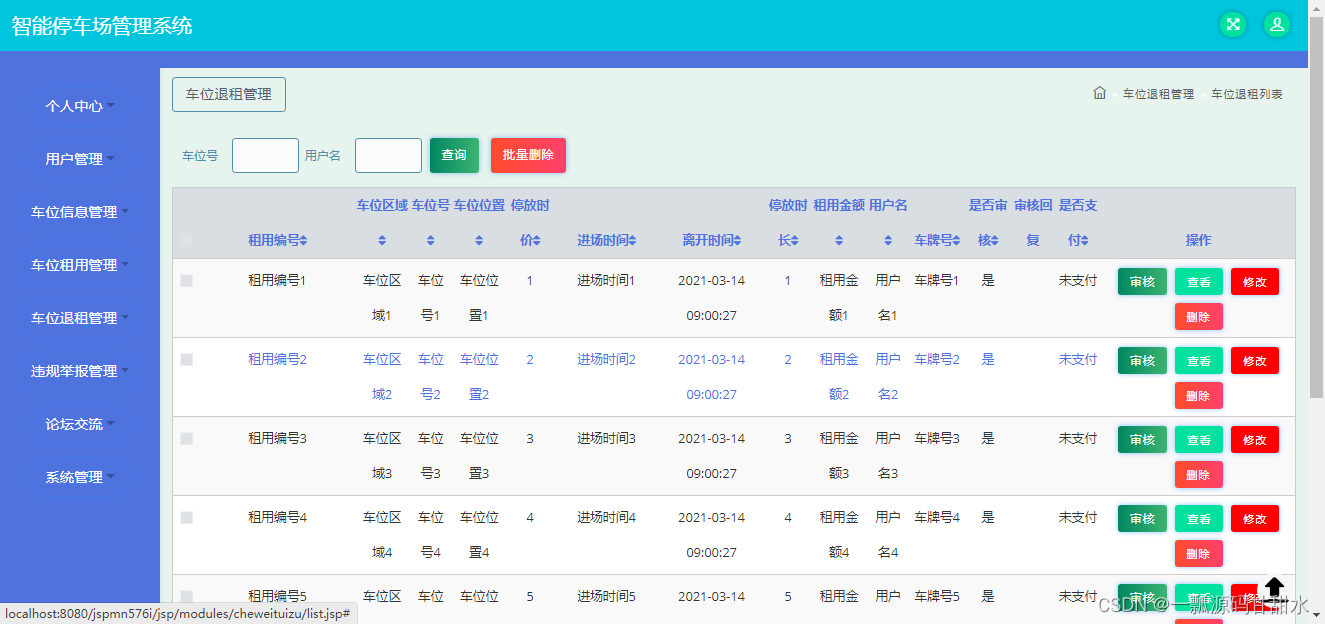Image resolution: width=1325 pixels, height=624 pixels.
Task: Click 修改 for 租用编号1
Action: click(x=1255, y=282)
